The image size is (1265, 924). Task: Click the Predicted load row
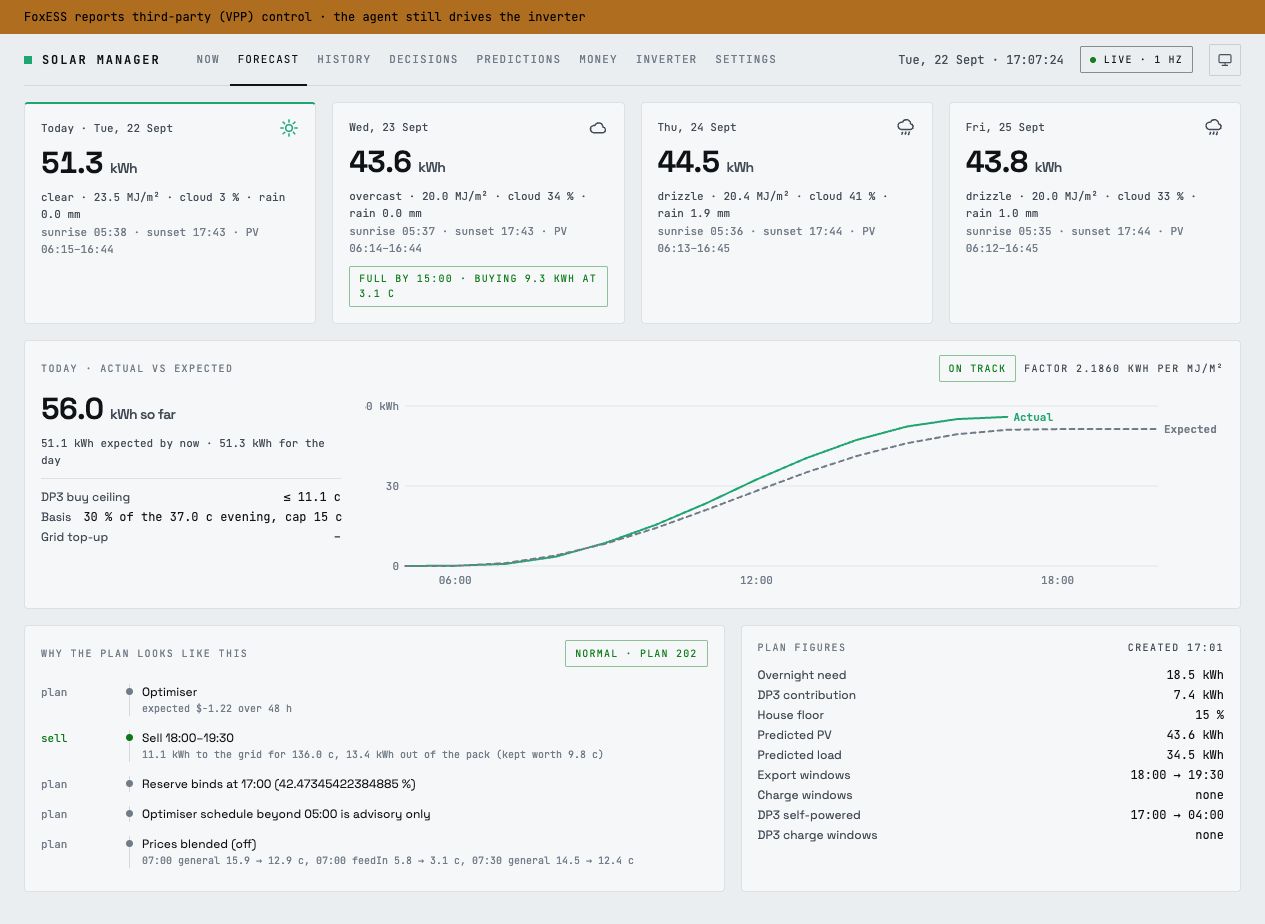coord(990,755)
